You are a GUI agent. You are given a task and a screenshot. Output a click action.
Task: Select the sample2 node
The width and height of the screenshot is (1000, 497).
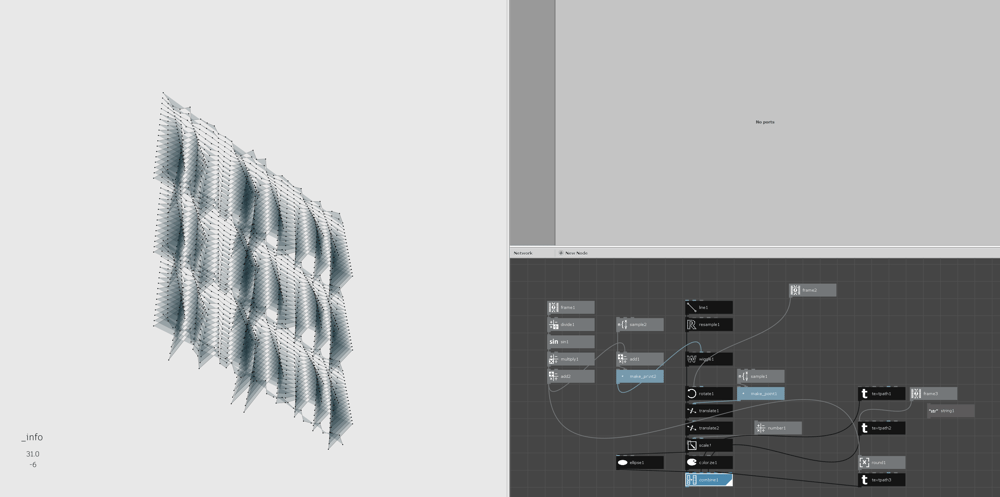click(640, 325)
